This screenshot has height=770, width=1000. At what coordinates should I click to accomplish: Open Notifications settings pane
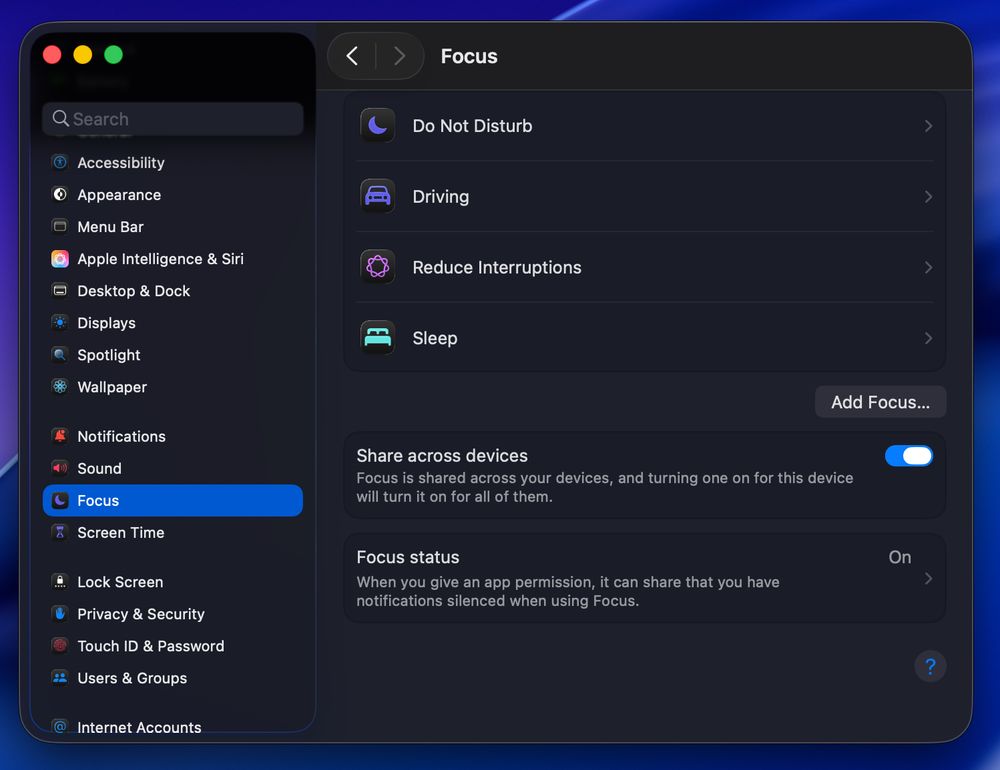pyautogui.click(x=173, y=436)
